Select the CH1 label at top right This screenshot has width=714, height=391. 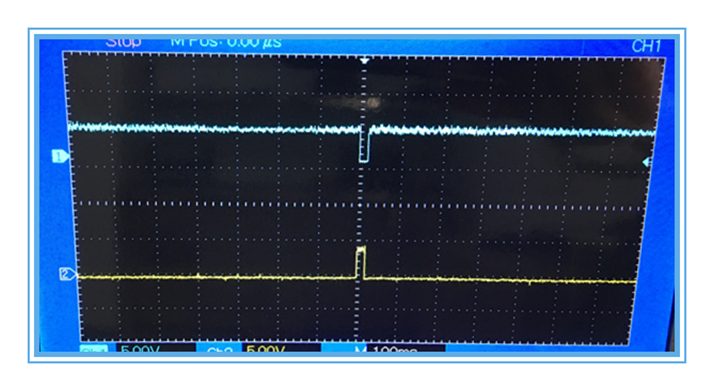(x=646, y=46)
